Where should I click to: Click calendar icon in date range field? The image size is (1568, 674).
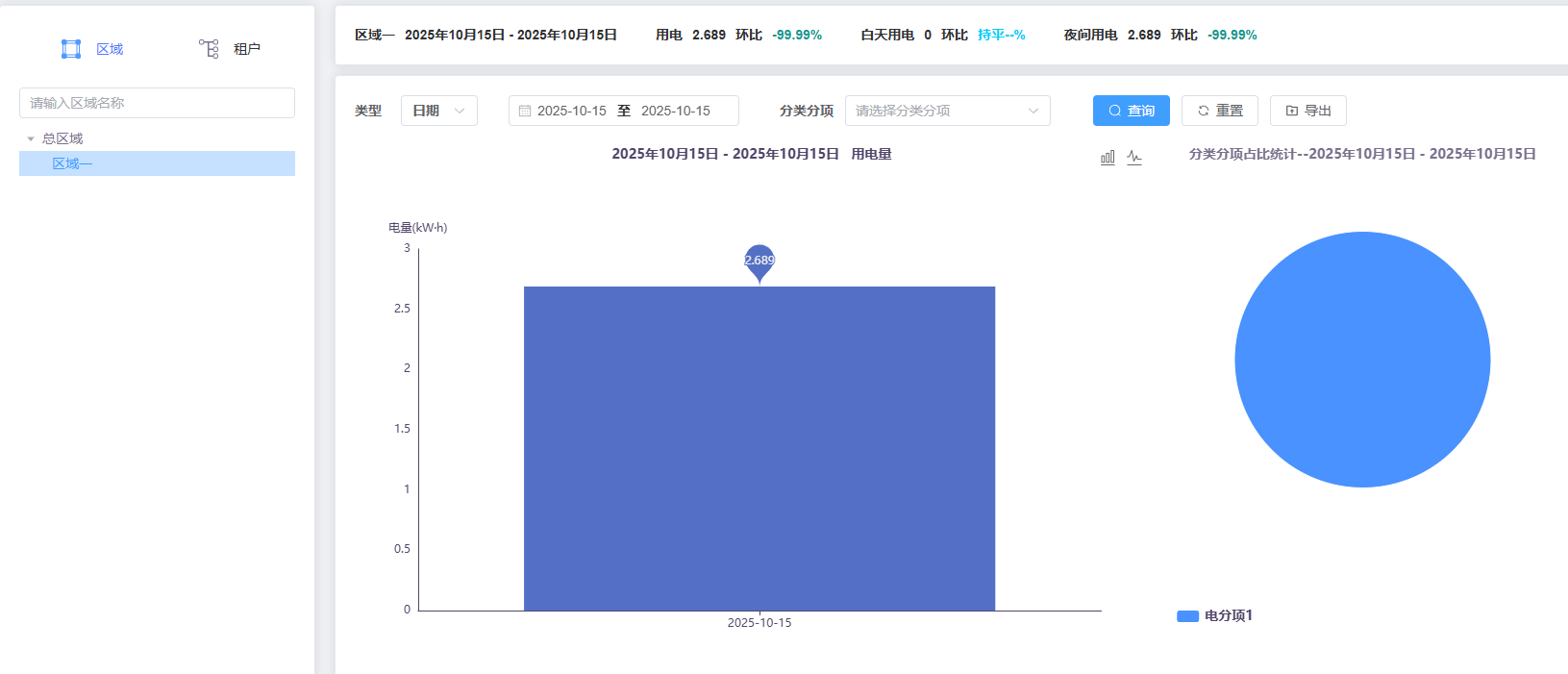coord(525,111)
